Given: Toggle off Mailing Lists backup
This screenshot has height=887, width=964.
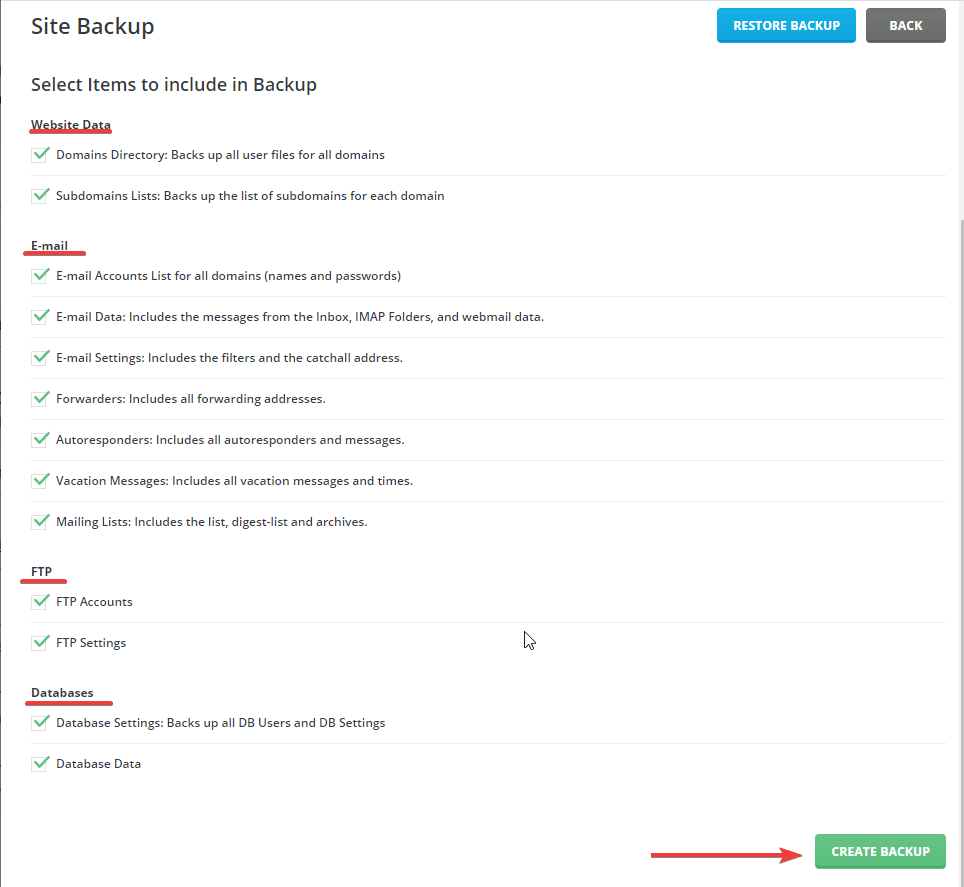Looking at the screenshot, I should [40, 521].
